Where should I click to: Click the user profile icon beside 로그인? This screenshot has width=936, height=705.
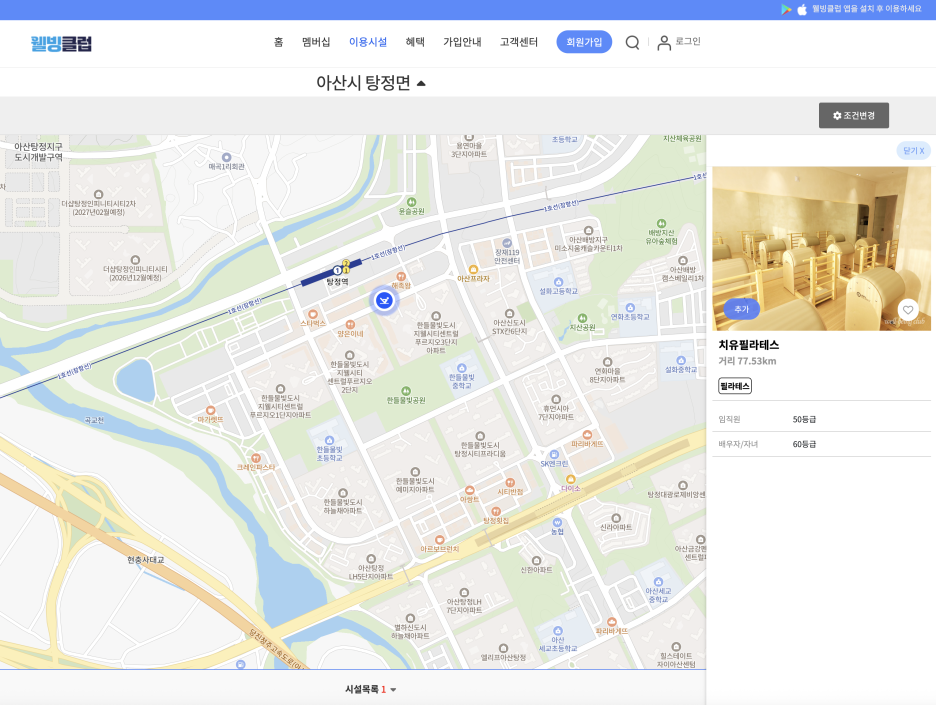point(664,42)
